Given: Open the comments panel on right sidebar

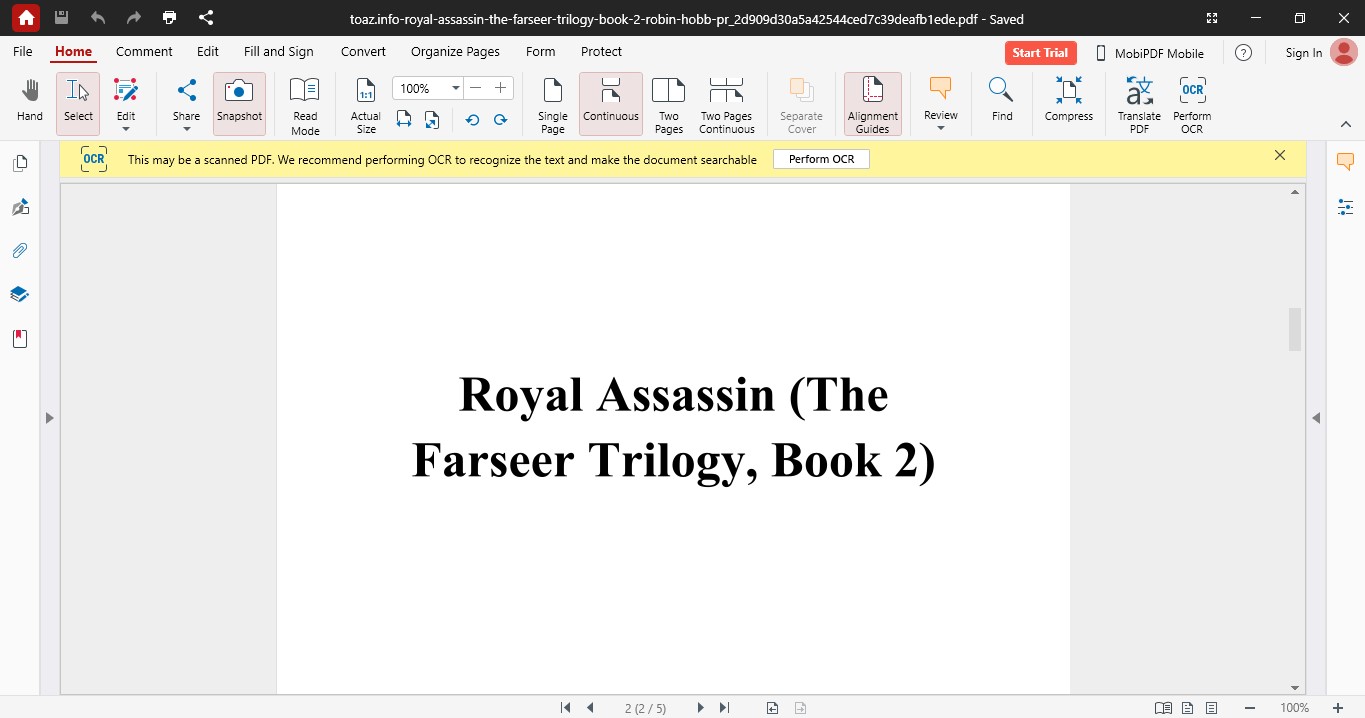Looking at the screenshot, I should click(1345, 162).
